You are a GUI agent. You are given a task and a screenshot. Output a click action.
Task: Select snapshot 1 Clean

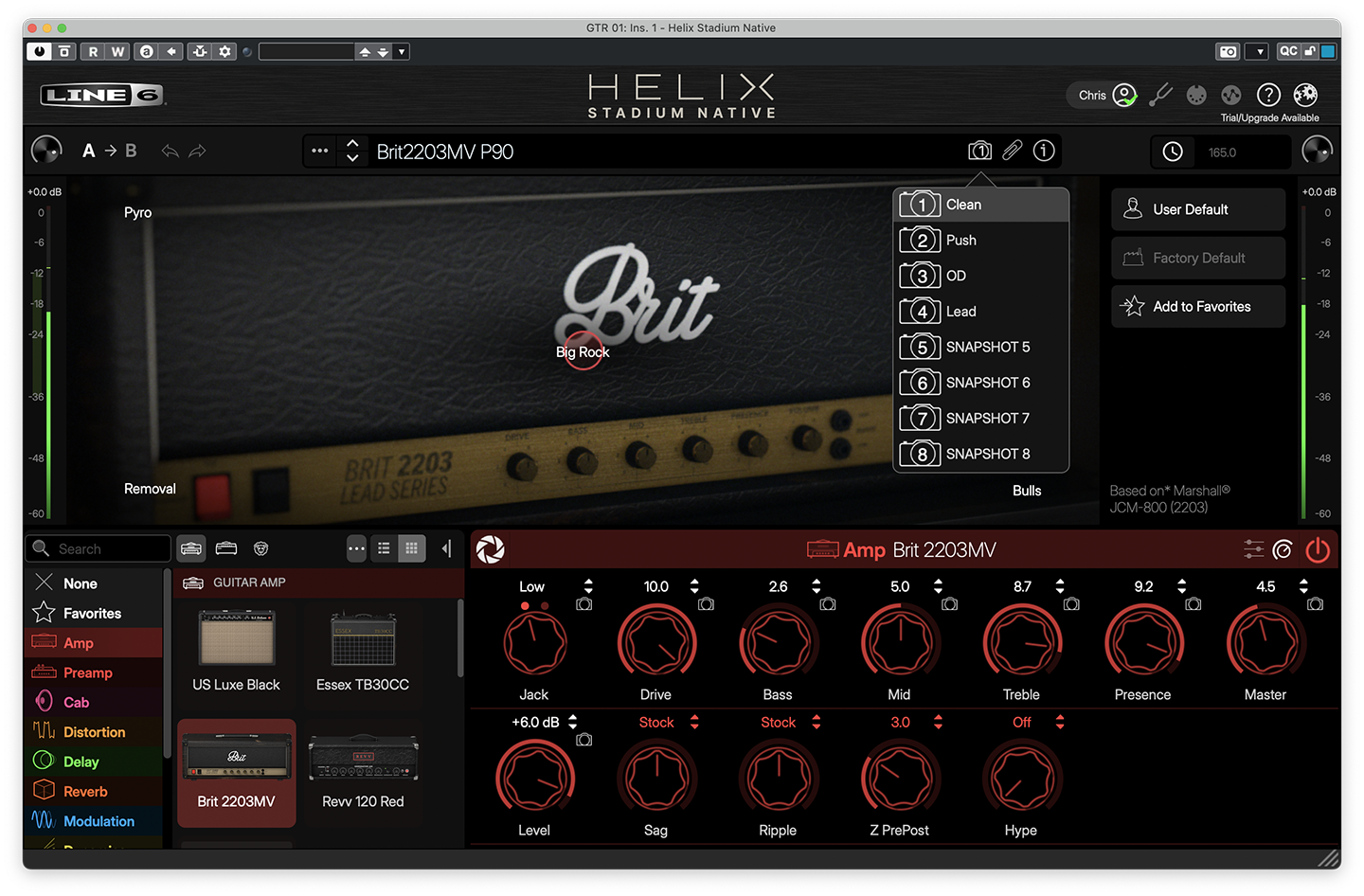point(981,205)
